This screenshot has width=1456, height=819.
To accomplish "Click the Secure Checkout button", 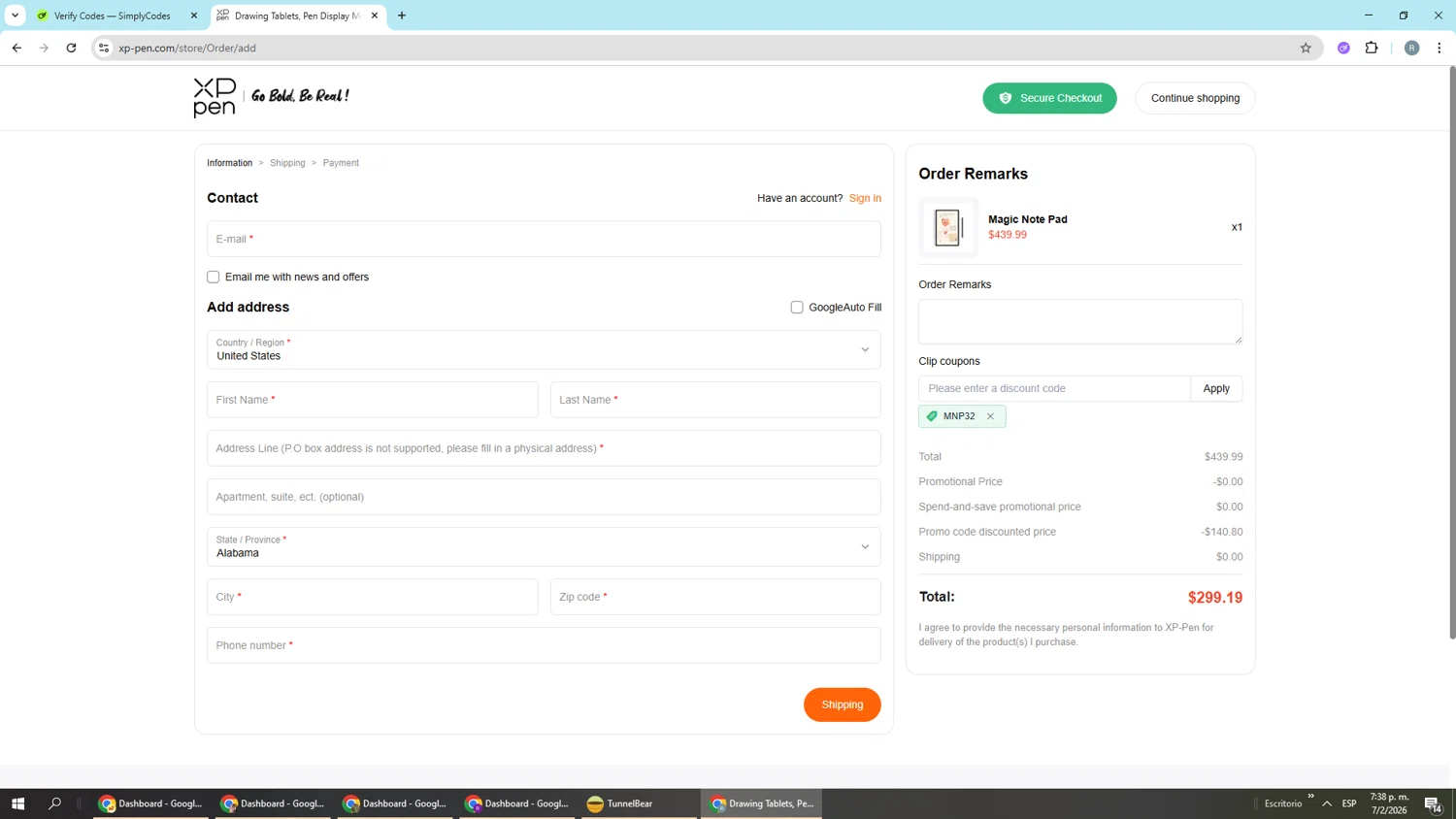I will (1049, 98).
